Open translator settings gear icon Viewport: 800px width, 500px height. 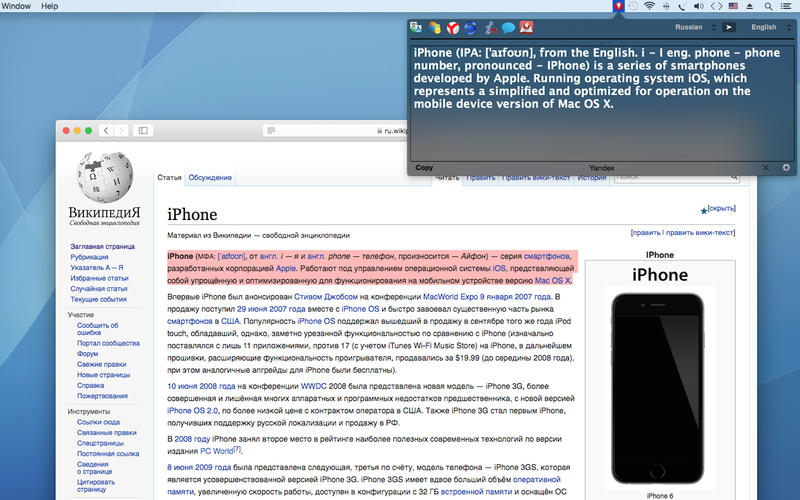(x=786, y=167)
